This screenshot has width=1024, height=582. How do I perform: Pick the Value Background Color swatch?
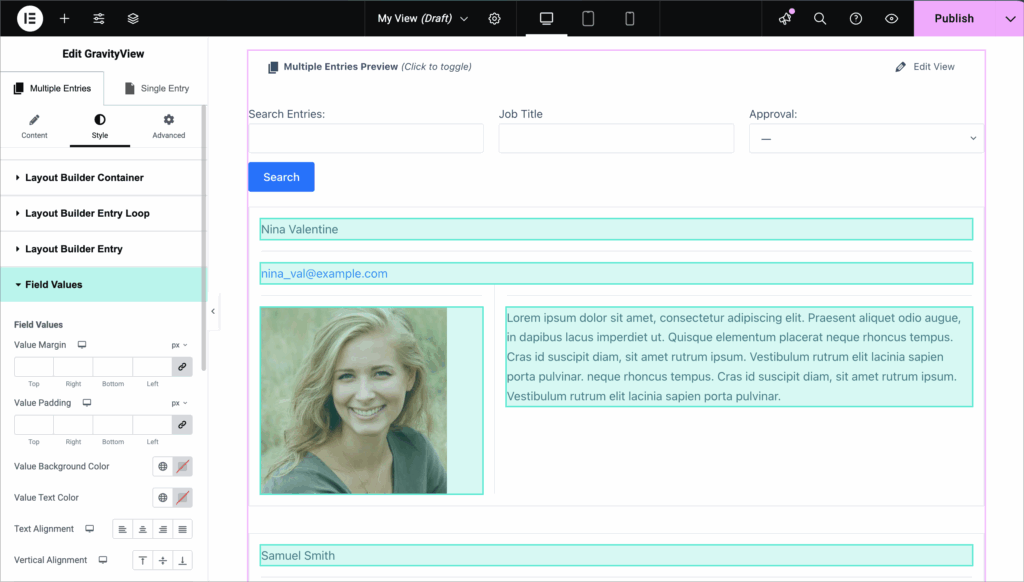pyautogui.click(x=182, y=466)
